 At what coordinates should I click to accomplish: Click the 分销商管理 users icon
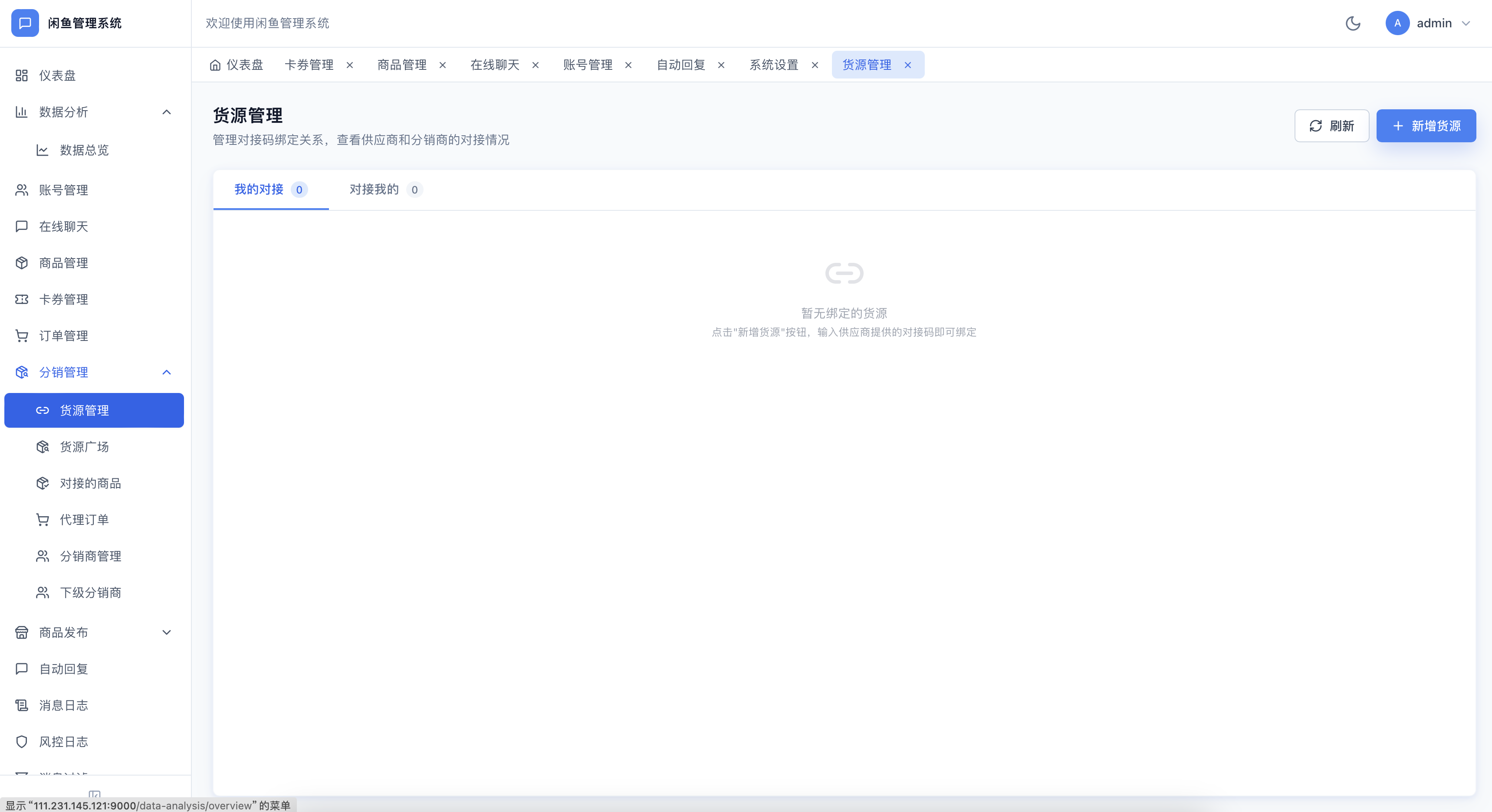[42, 556]
